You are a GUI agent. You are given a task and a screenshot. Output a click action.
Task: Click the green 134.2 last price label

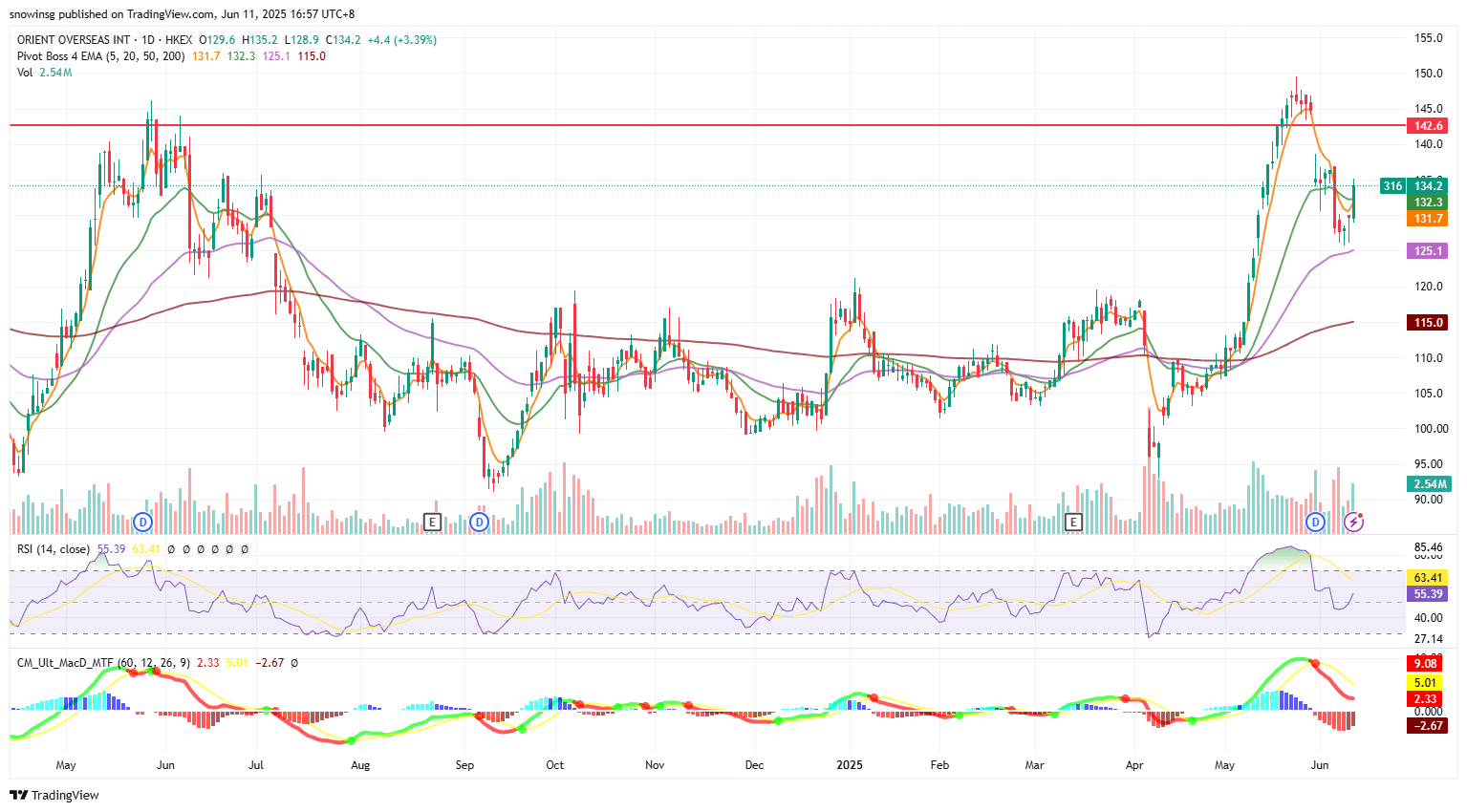(x=1428, y=186)
